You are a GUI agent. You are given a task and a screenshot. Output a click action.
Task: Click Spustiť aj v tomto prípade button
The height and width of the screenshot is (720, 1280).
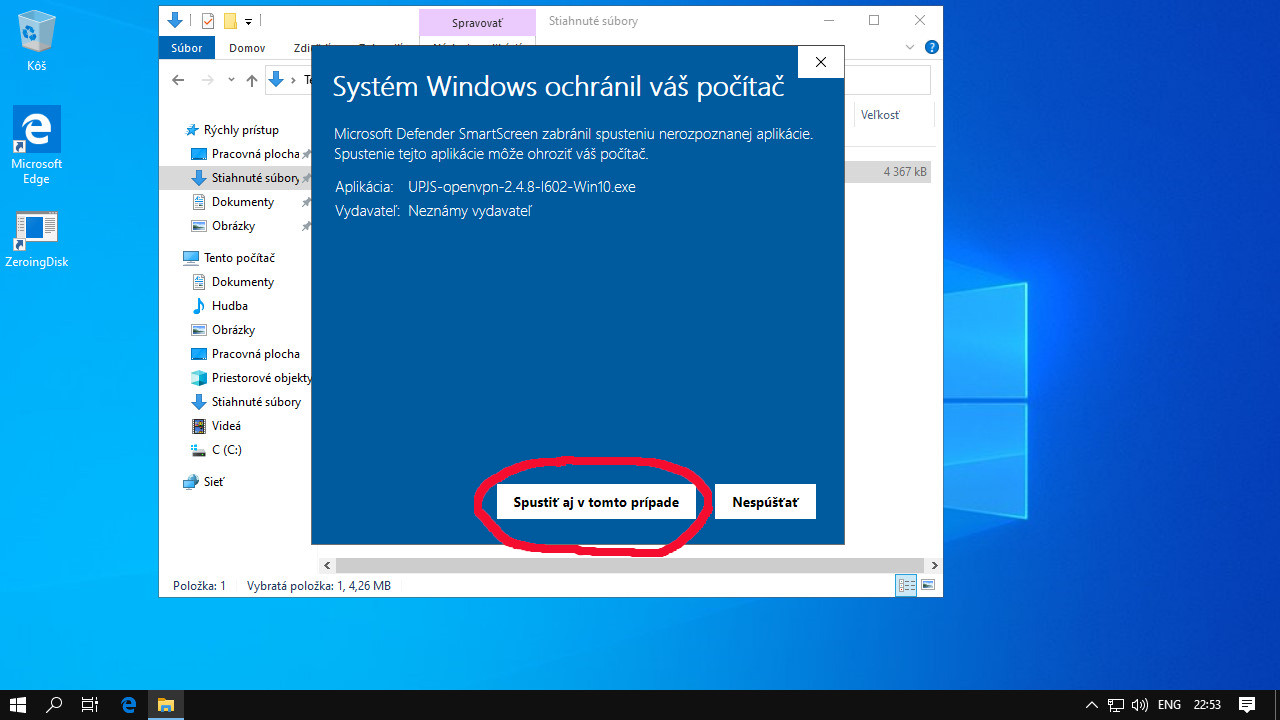[x=596, y=502]
